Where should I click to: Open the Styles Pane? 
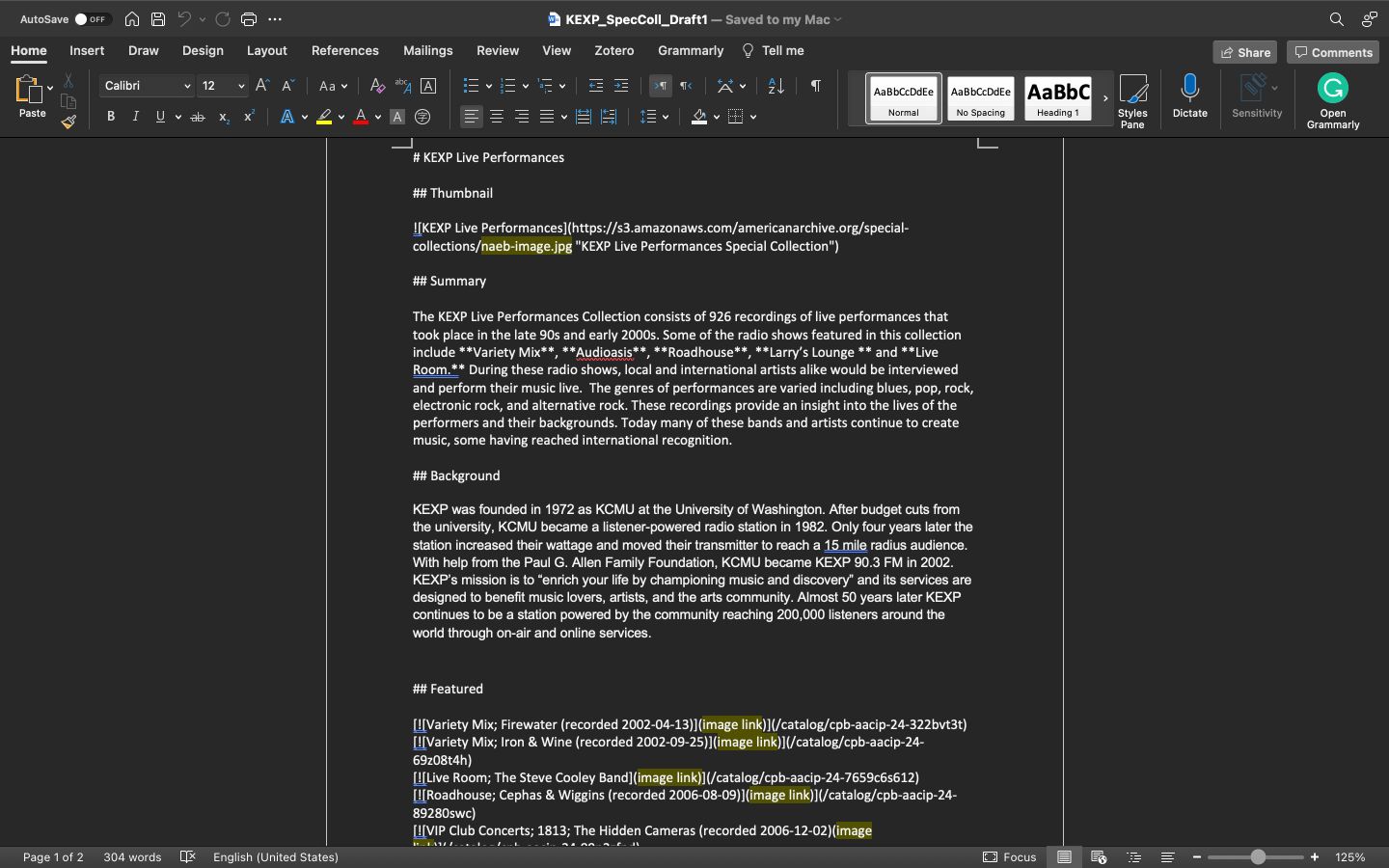click(x=1132, y=100)
